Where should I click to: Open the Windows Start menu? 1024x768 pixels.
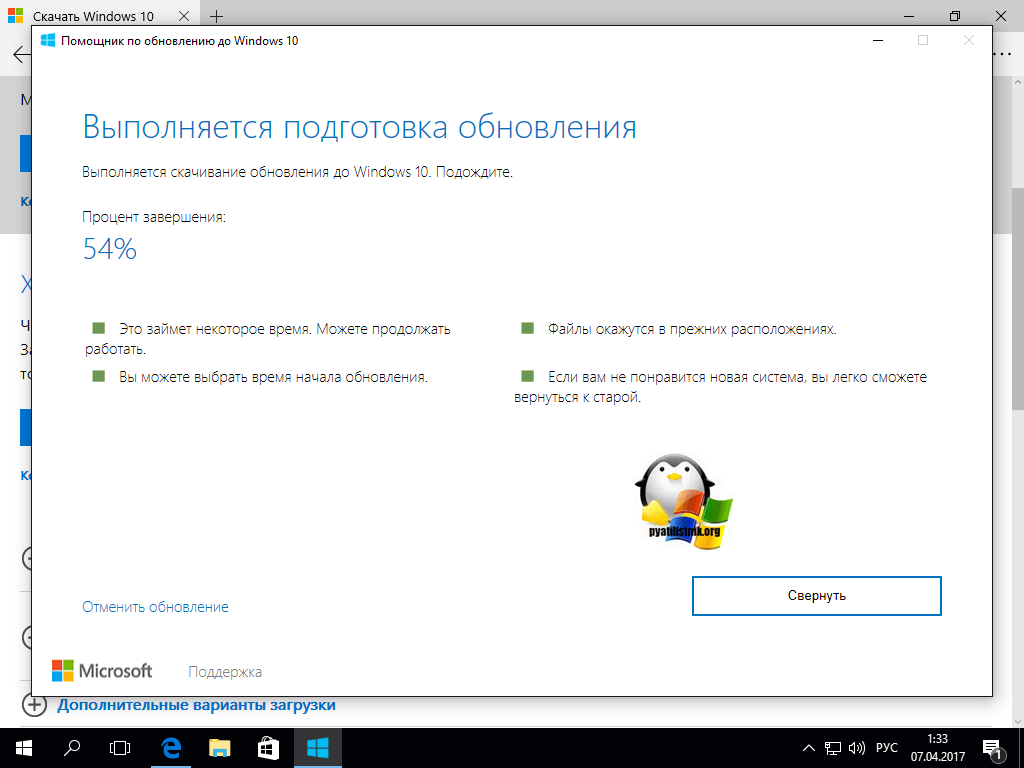pos(24,748)
